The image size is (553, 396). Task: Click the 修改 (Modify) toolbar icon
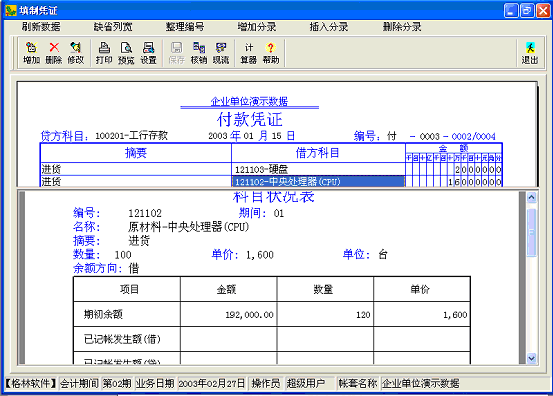[75, 53]
